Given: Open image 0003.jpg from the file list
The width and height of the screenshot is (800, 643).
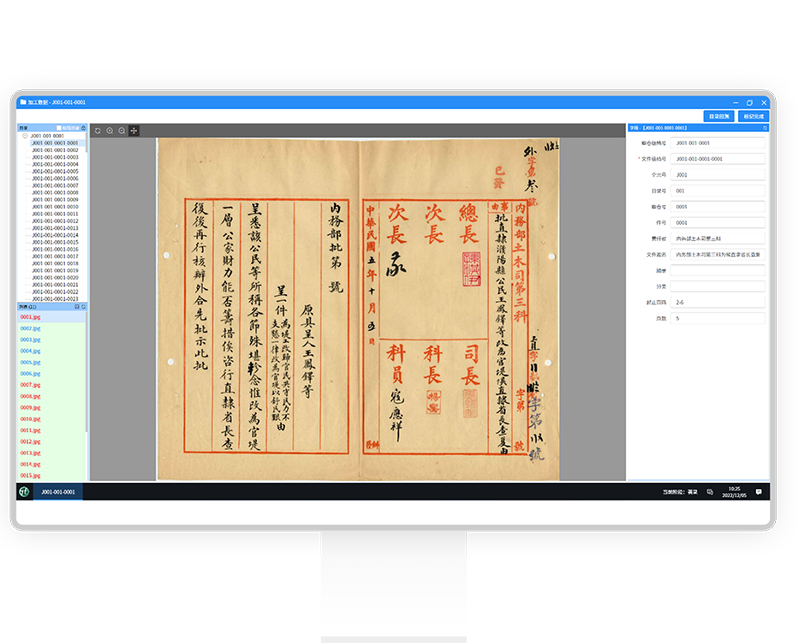Looking at the screenshot, I should click(30, 340).
